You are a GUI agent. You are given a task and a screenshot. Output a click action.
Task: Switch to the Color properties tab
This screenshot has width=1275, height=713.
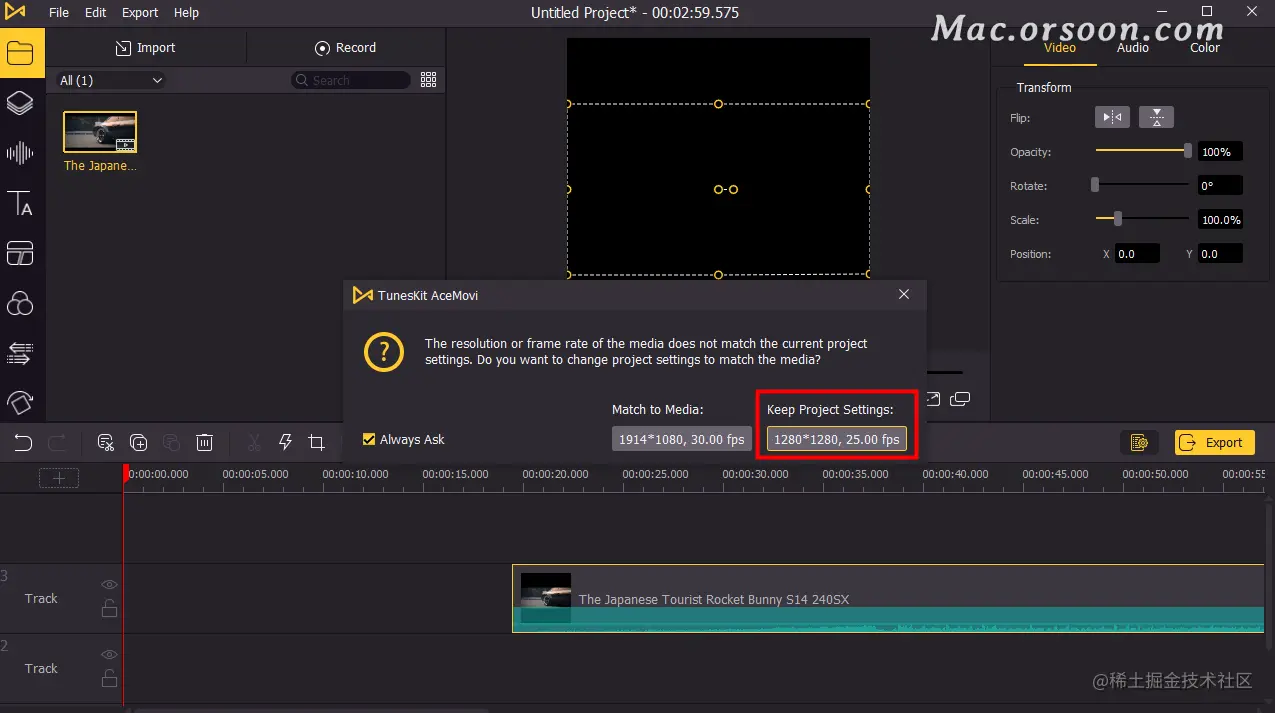1205,47
